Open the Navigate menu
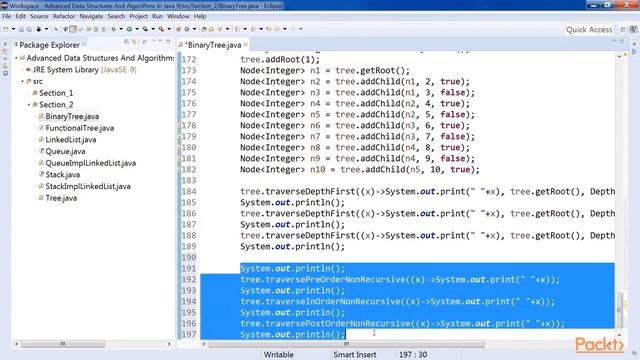 (91, 16)
